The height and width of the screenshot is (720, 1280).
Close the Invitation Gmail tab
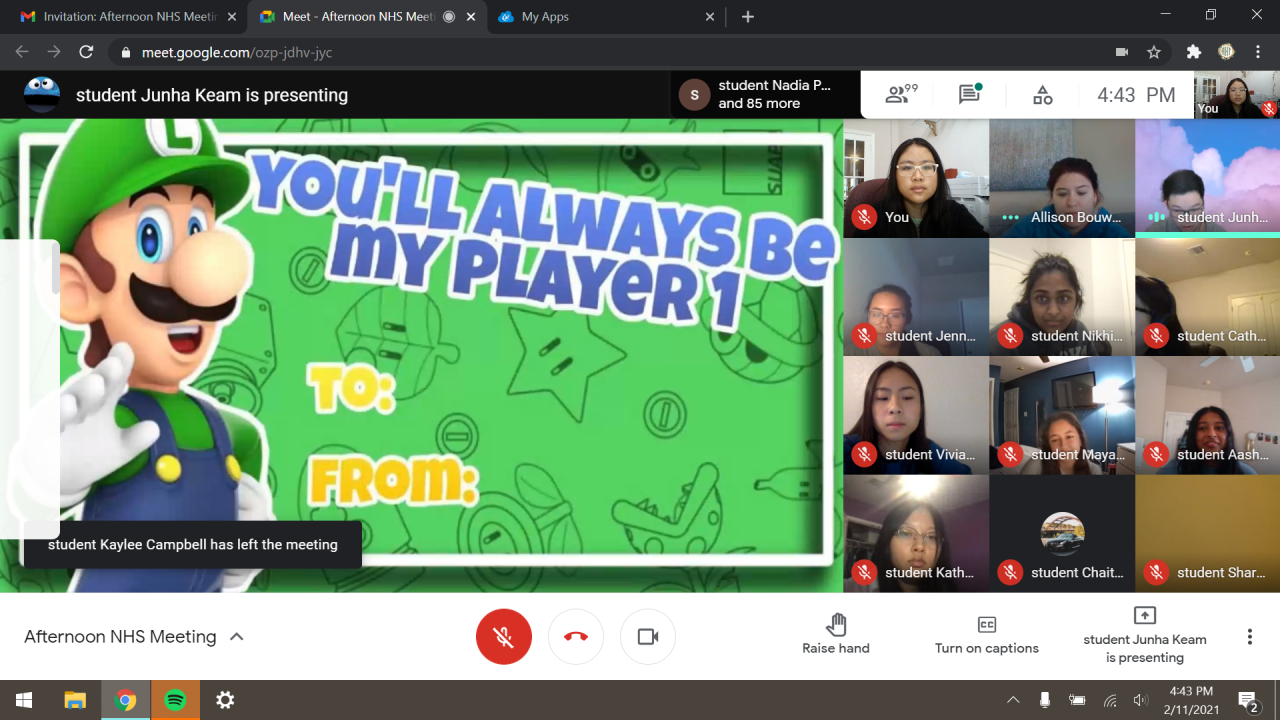coord(233,17)
